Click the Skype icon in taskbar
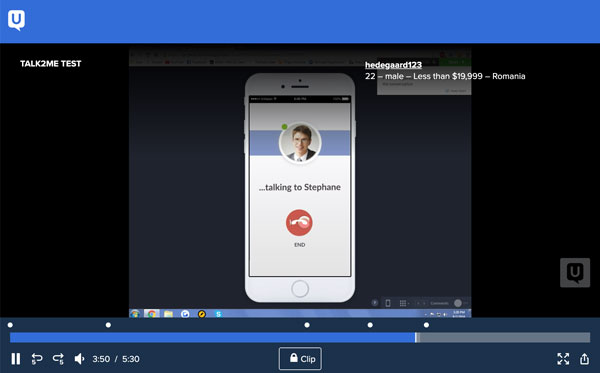Viewport: 600px width, 373px height. pos(218,314)
